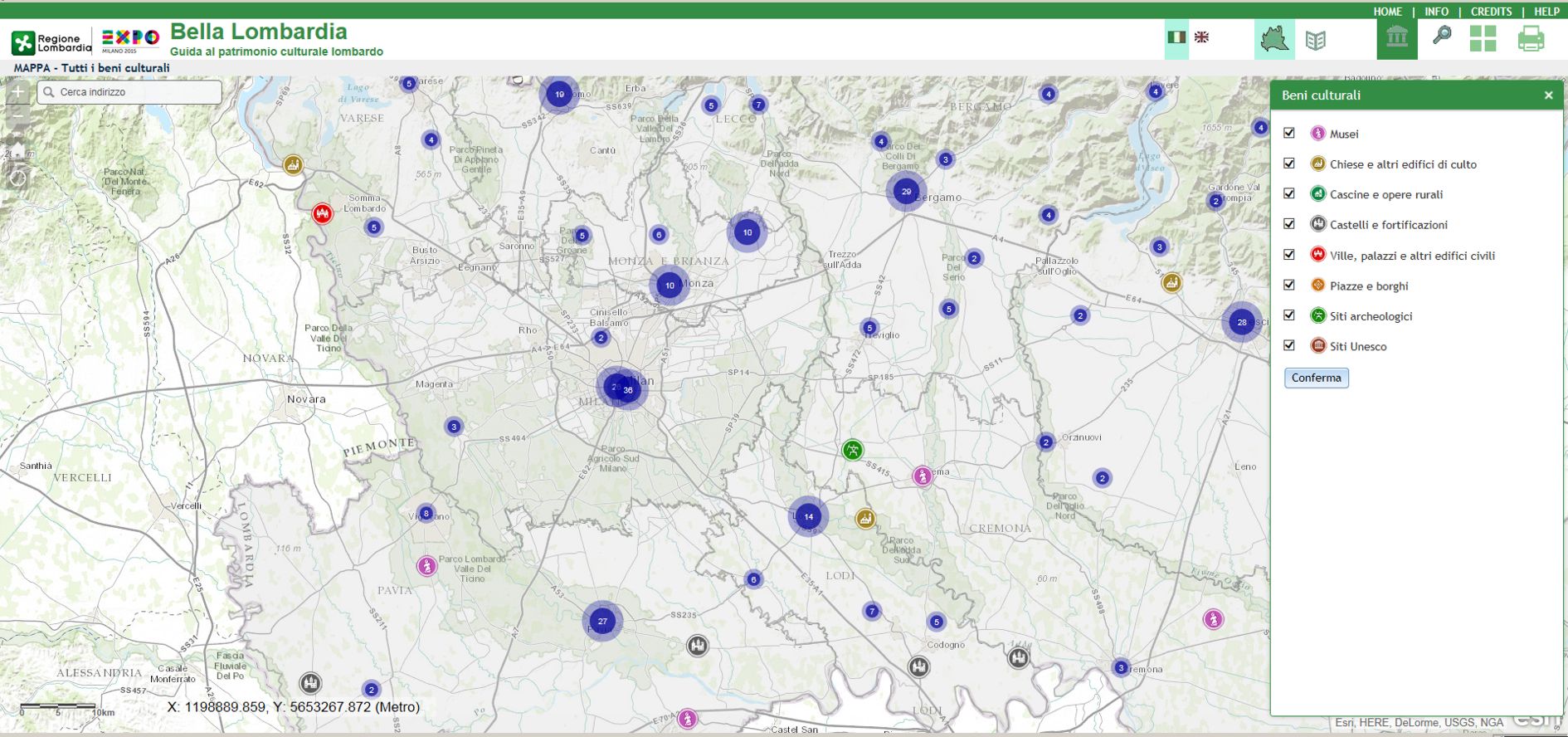
Task: Click the magnifying glass search tool
Action: [x=1442, y=37]
